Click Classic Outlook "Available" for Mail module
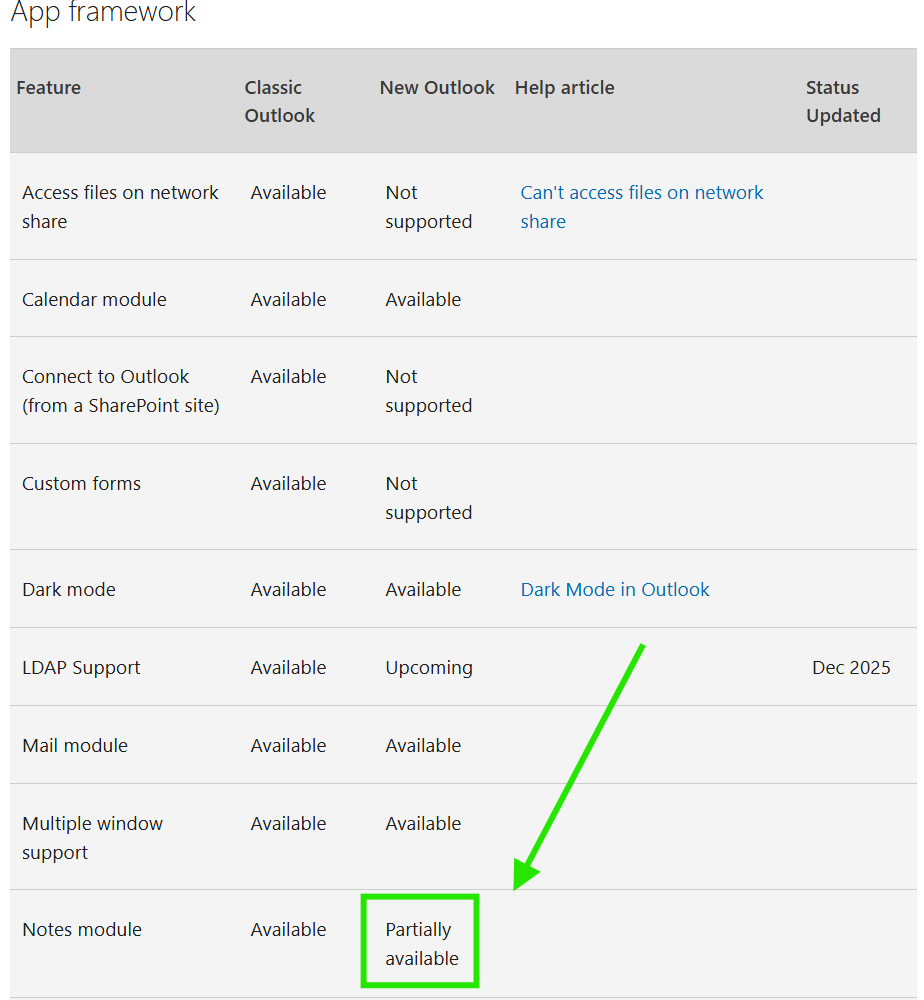Screen dimensions: 924x1000 (x=288, y=745)
